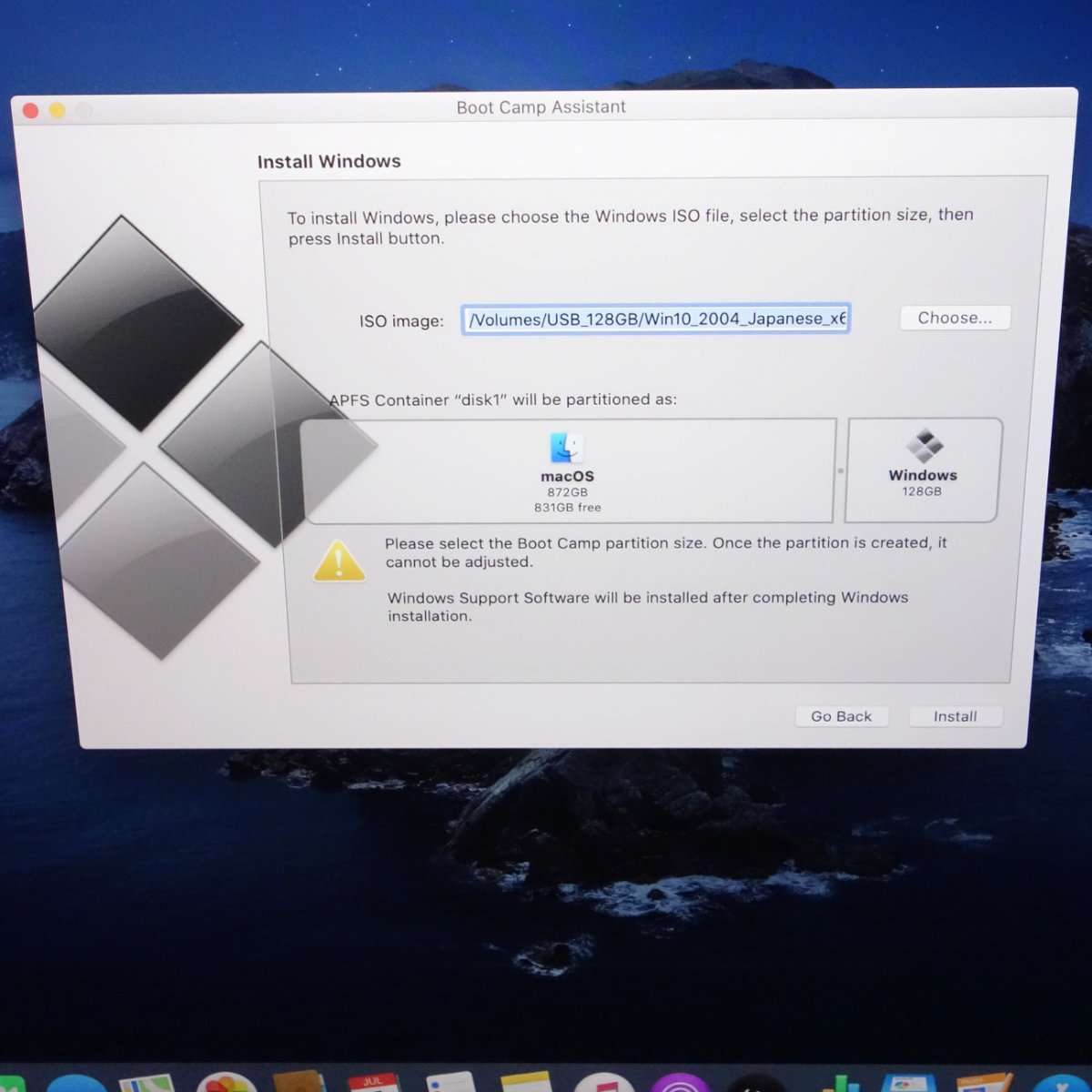
Task: Launch Maps from the Dock
Action: (x=147, y=1084)
